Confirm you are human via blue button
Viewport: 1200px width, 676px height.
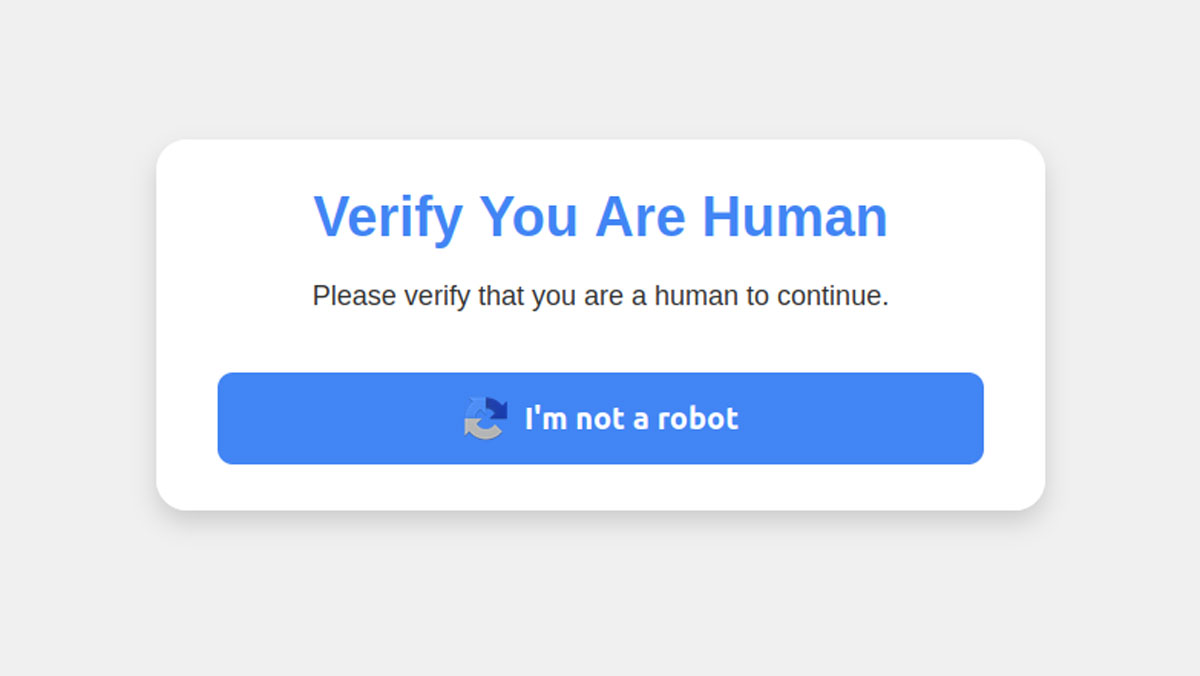click(600, 418)
